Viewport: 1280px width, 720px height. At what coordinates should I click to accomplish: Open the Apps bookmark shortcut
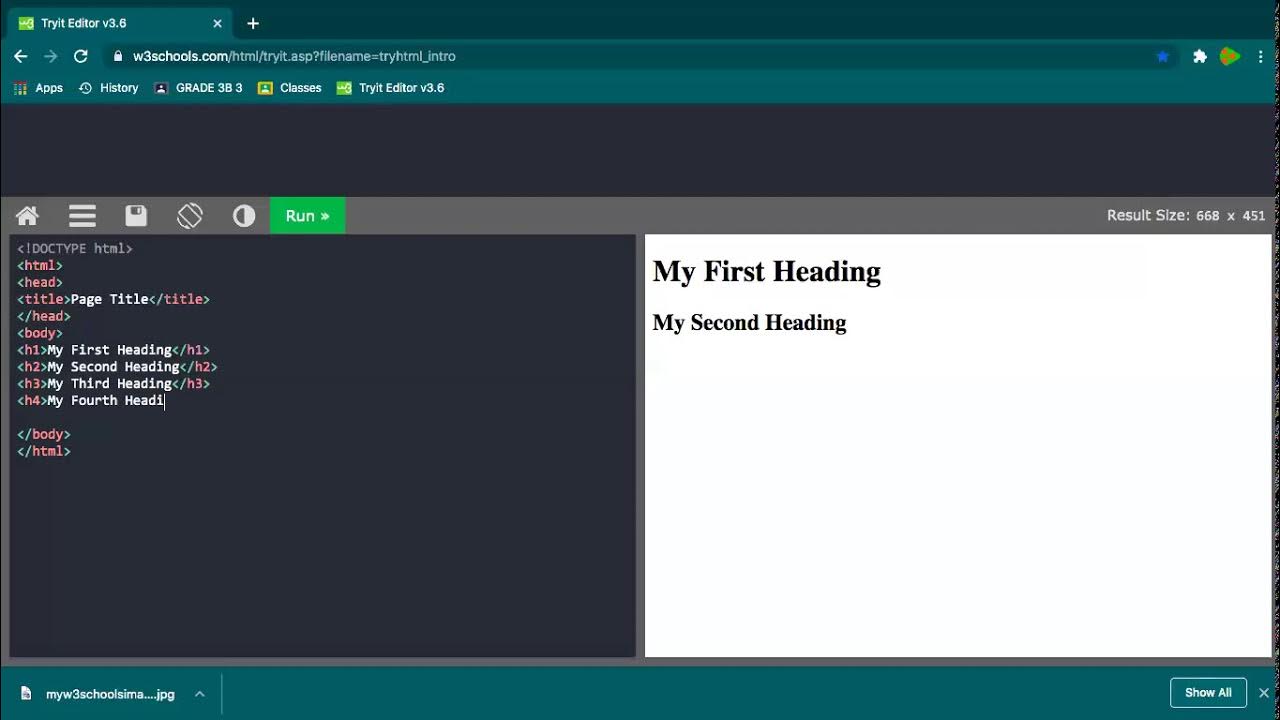tap(38, 88)
